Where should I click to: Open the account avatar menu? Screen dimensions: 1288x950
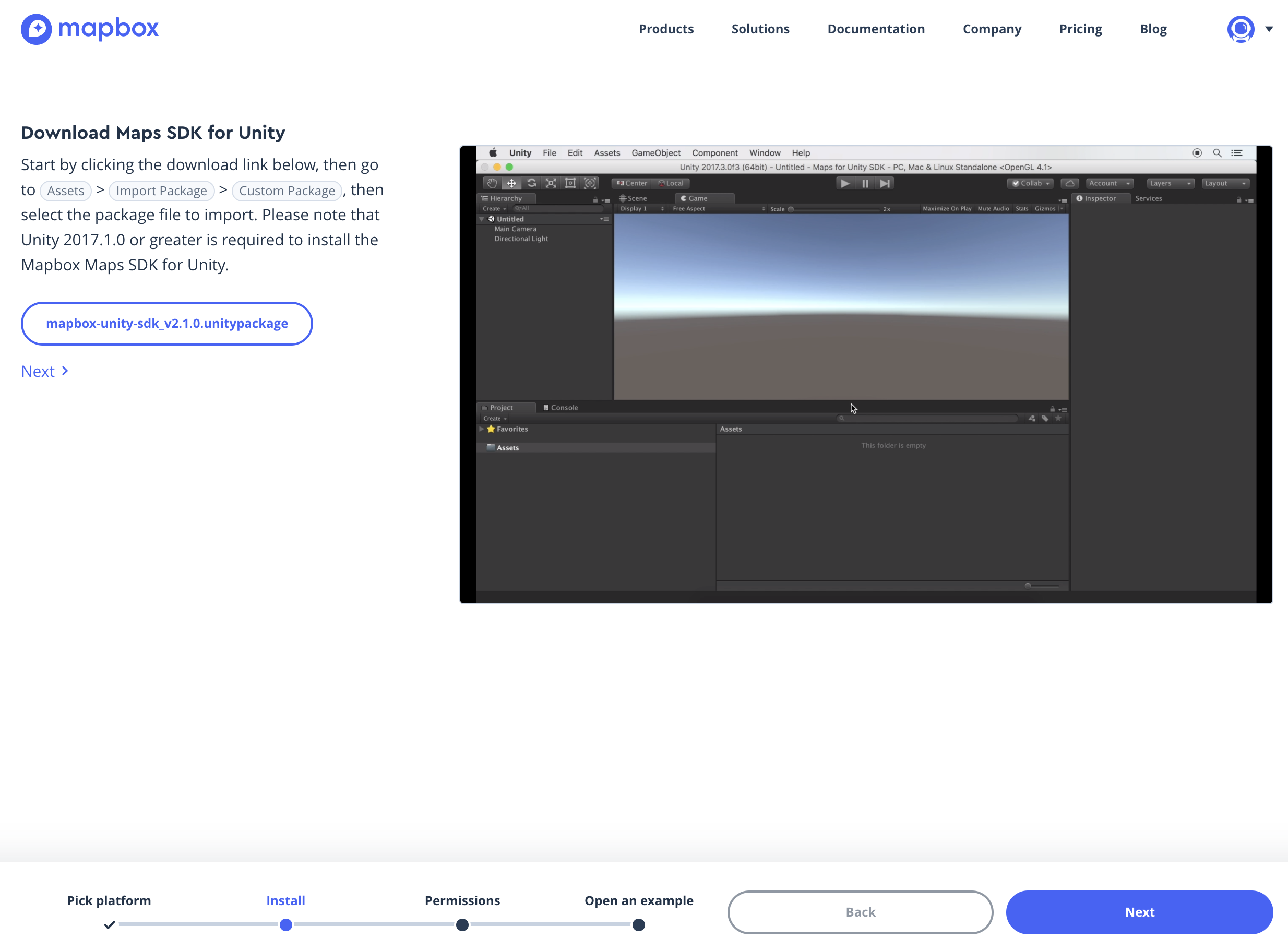click(x=1241, y=29)
